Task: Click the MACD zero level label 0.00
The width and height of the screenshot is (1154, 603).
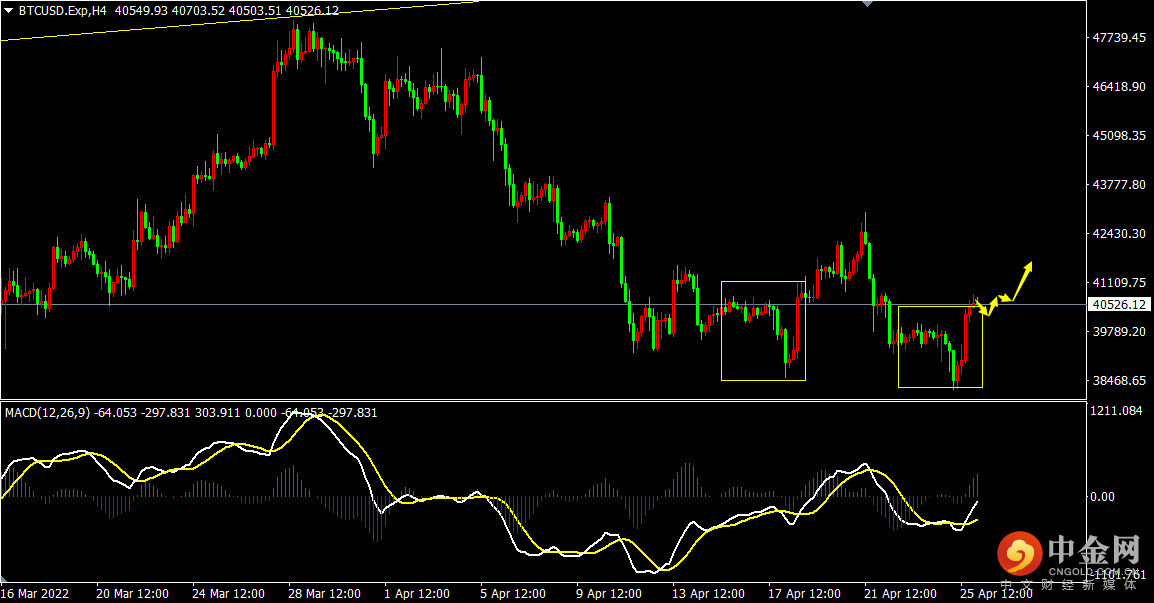Action: click(x=1102, y=497)
